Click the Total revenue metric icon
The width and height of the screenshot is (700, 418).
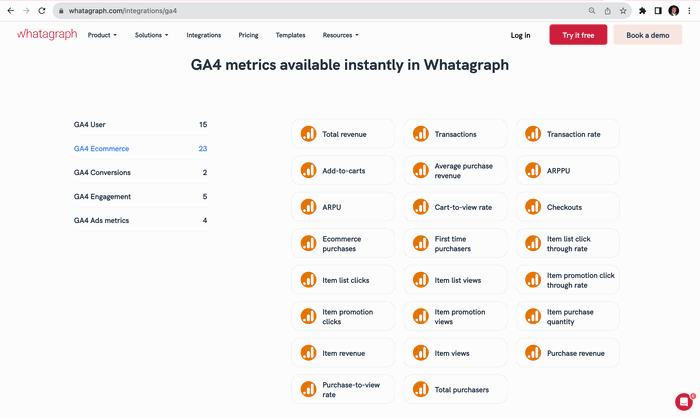308,134
